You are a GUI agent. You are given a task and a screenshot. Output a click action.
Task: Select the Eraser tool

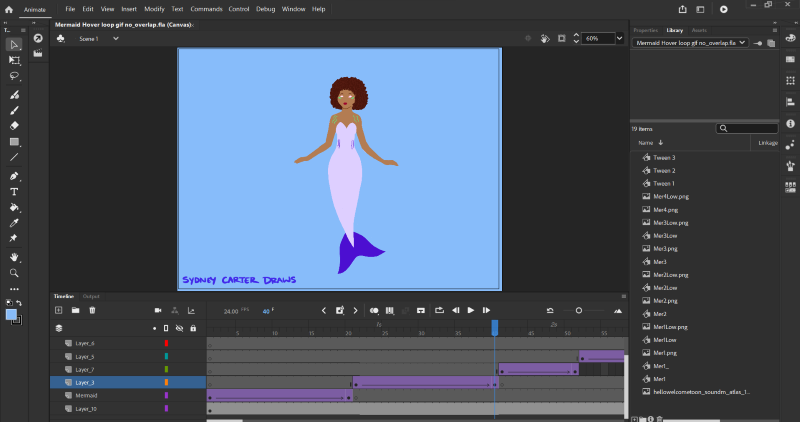14,126
